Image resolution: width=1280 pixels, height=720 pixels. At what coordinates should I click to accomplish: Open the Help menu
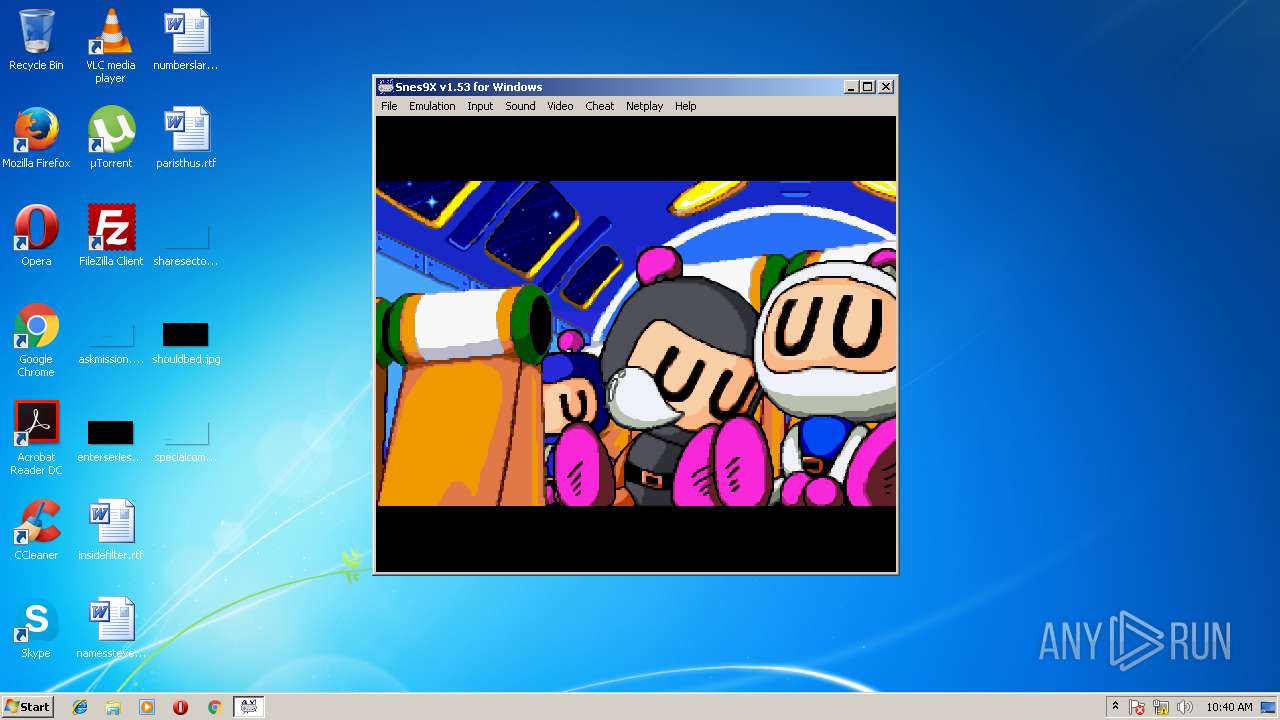click(685, 106)
